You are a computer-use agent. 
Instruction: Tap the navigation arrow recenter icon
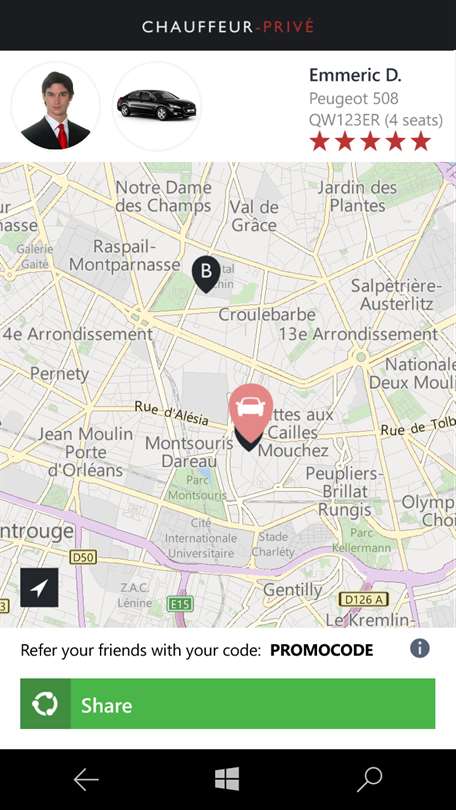click(x=39, y=587)
